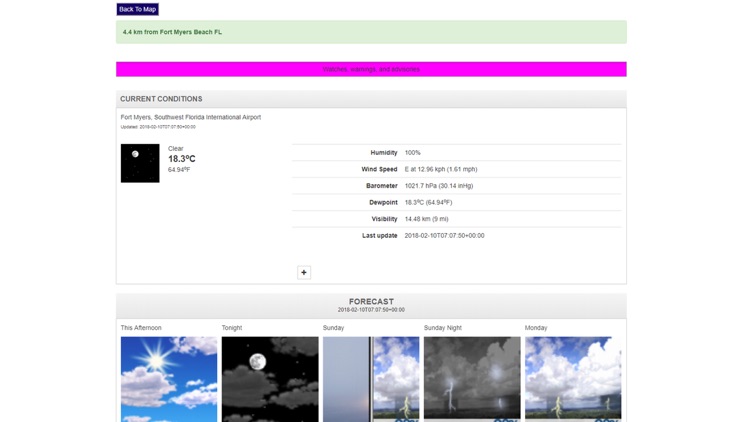Image resolution: width=750 pixels, height=422 pixels.
Task: Select the Sunday Night thunderstorm image
Action: pos(472,379)
